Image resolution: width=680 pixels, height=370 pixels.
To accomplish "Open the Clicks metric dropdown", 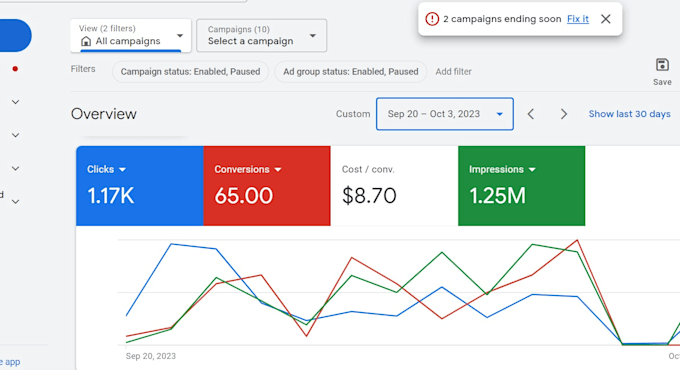I will tap(106, 169).
